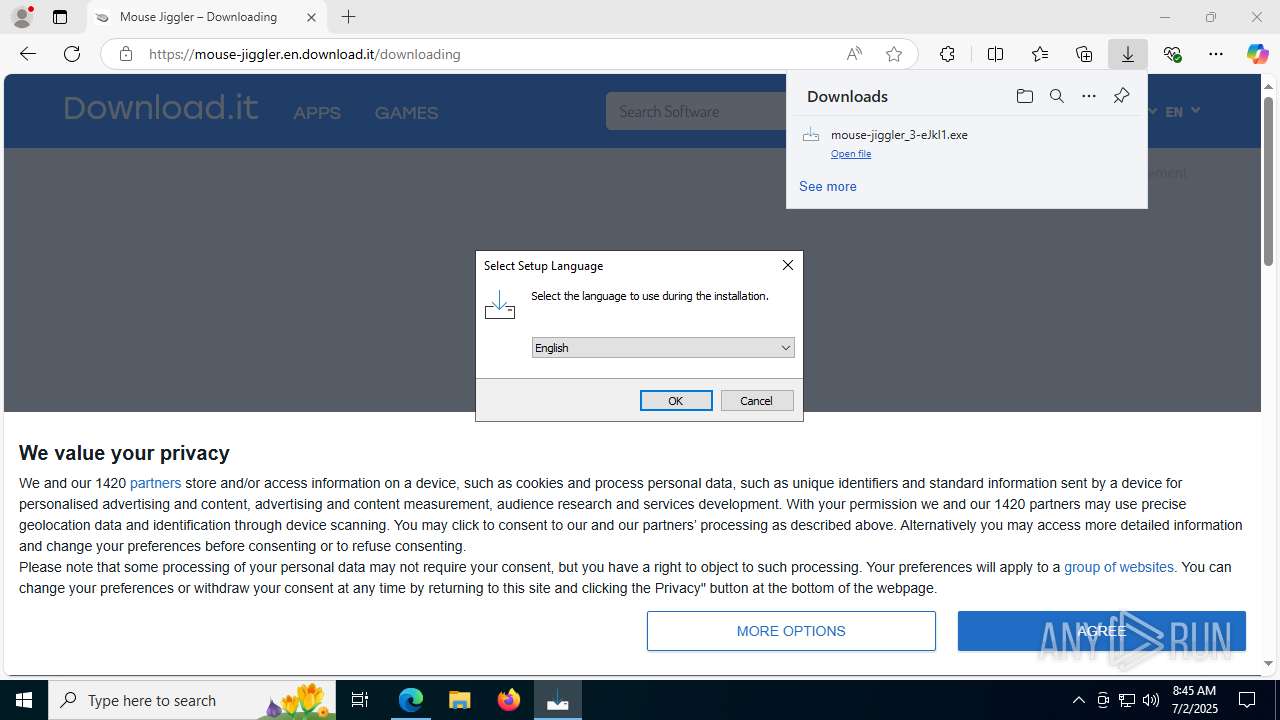Open the Download.it homepage logo

(x=161, y=107)
